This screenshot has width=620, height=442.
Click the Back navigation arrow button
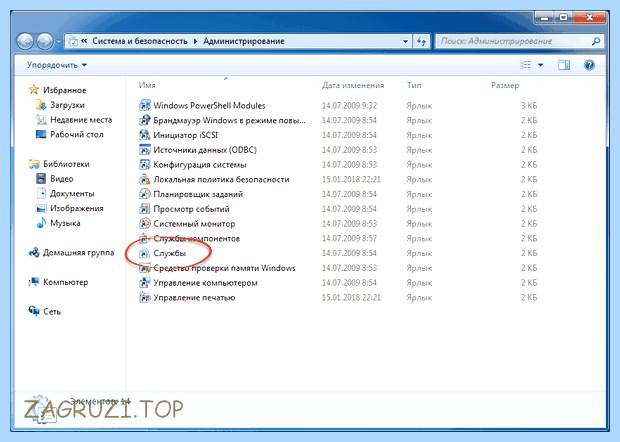pyautogui.click(x=25, y=41)
